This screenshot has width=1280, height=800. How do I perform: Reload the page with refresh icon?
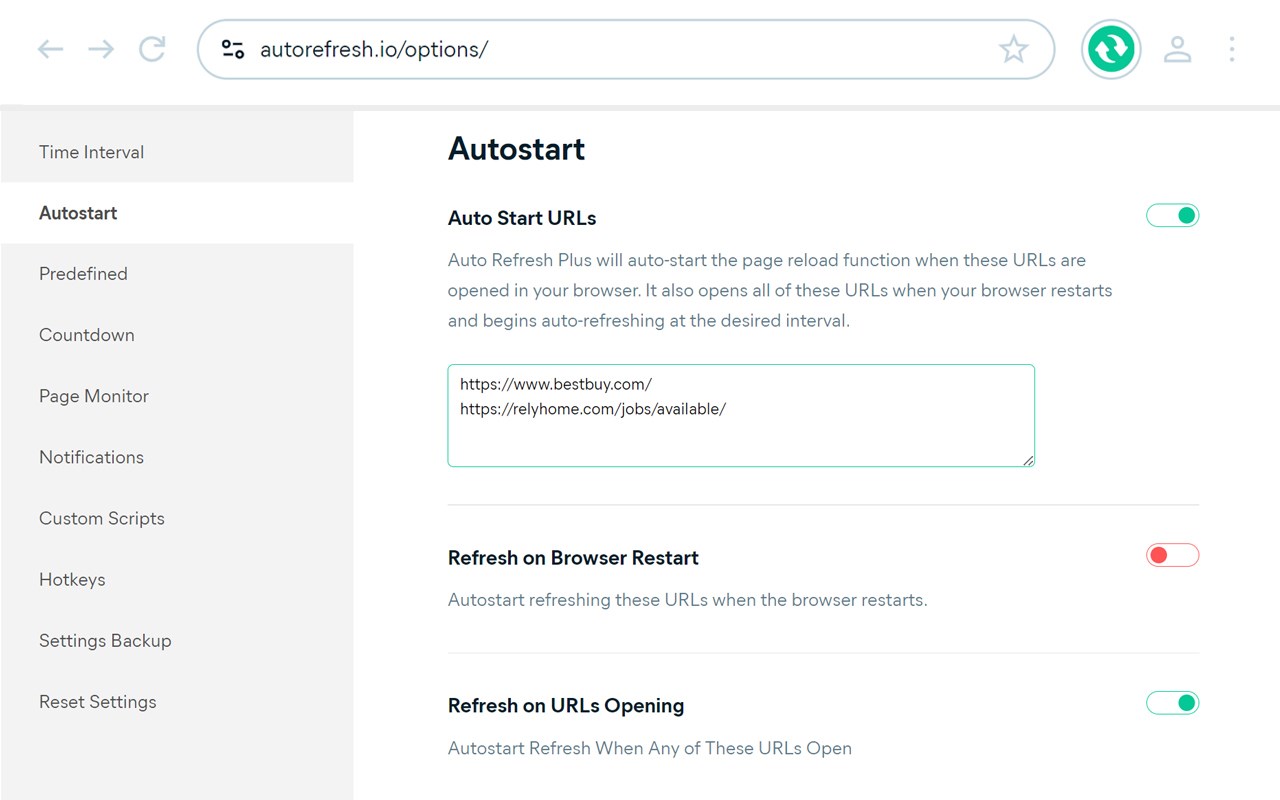[x=152, y=49]
